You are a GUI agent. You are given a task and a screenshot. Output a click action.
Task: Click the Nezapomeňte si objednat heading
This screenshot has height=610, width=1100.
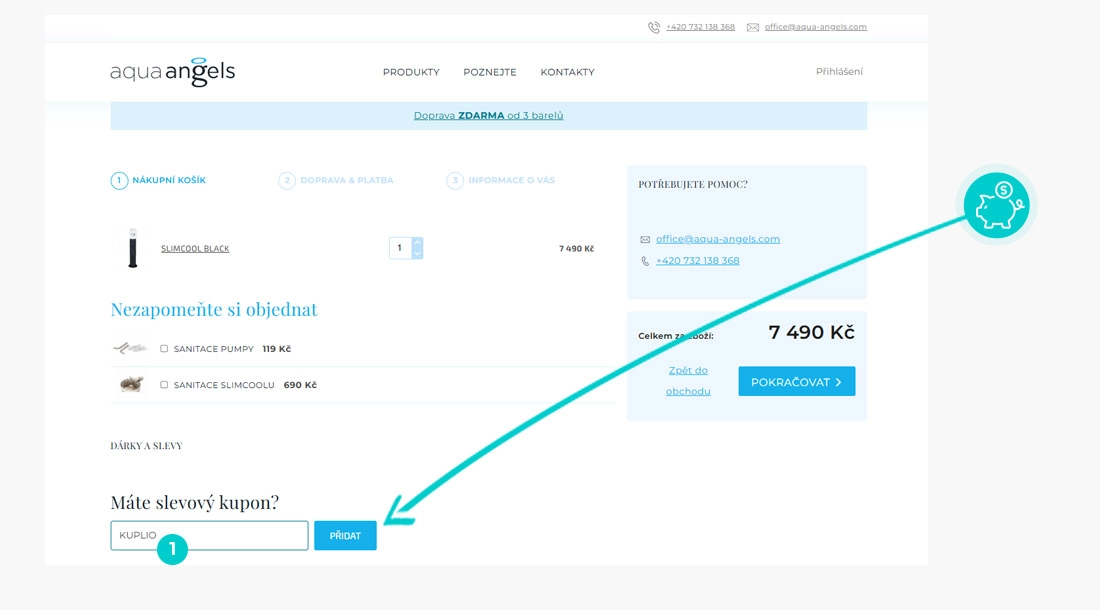click(214, 309)
